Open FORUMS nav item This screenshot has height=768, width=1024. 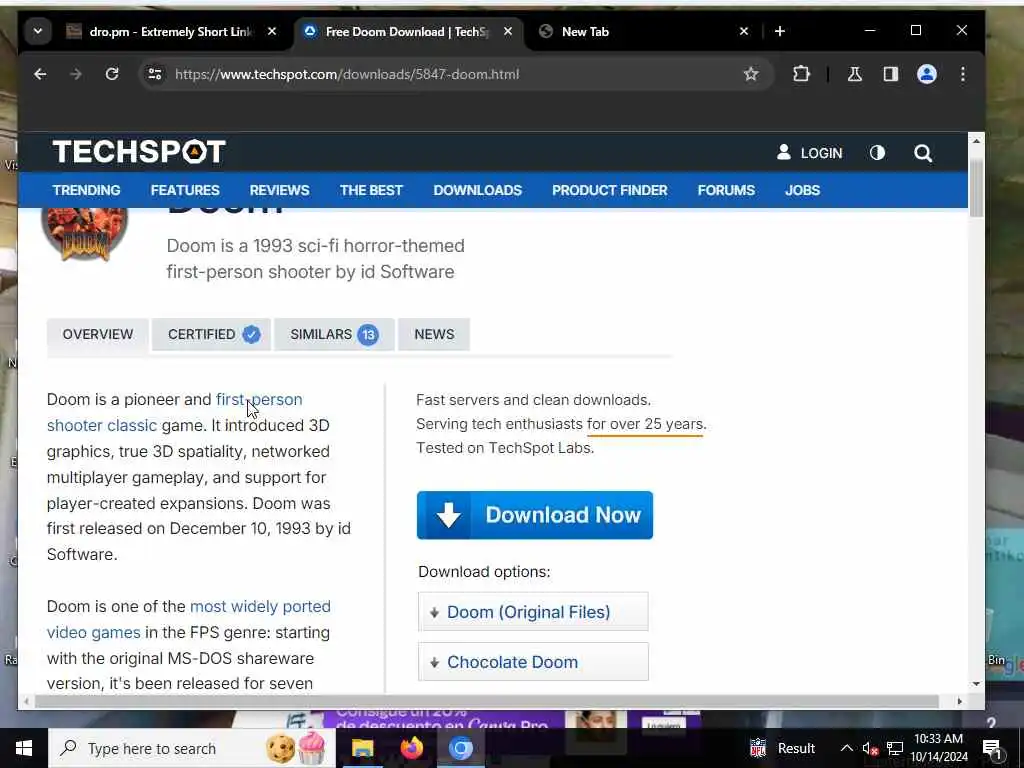(726, 190)
